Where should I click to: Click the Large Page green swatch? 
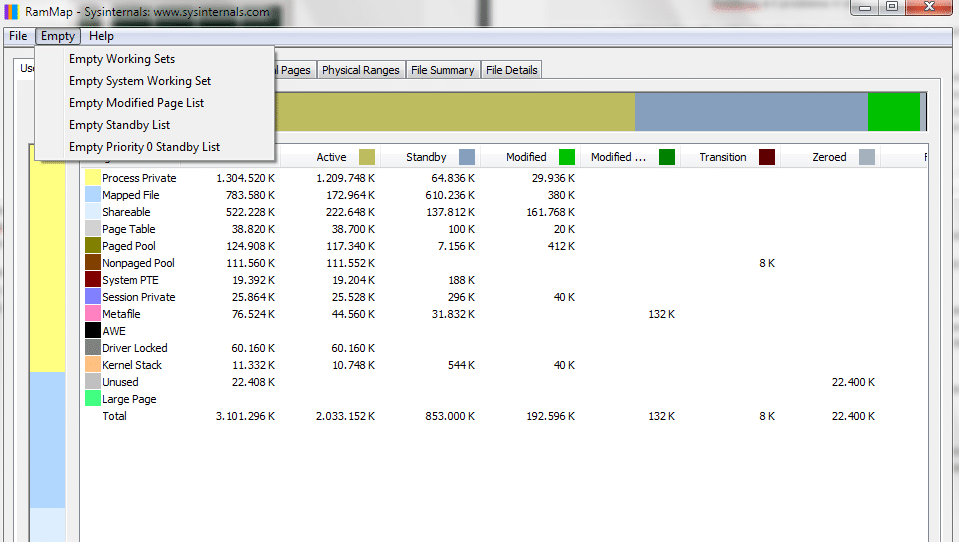tap(93, 399)
